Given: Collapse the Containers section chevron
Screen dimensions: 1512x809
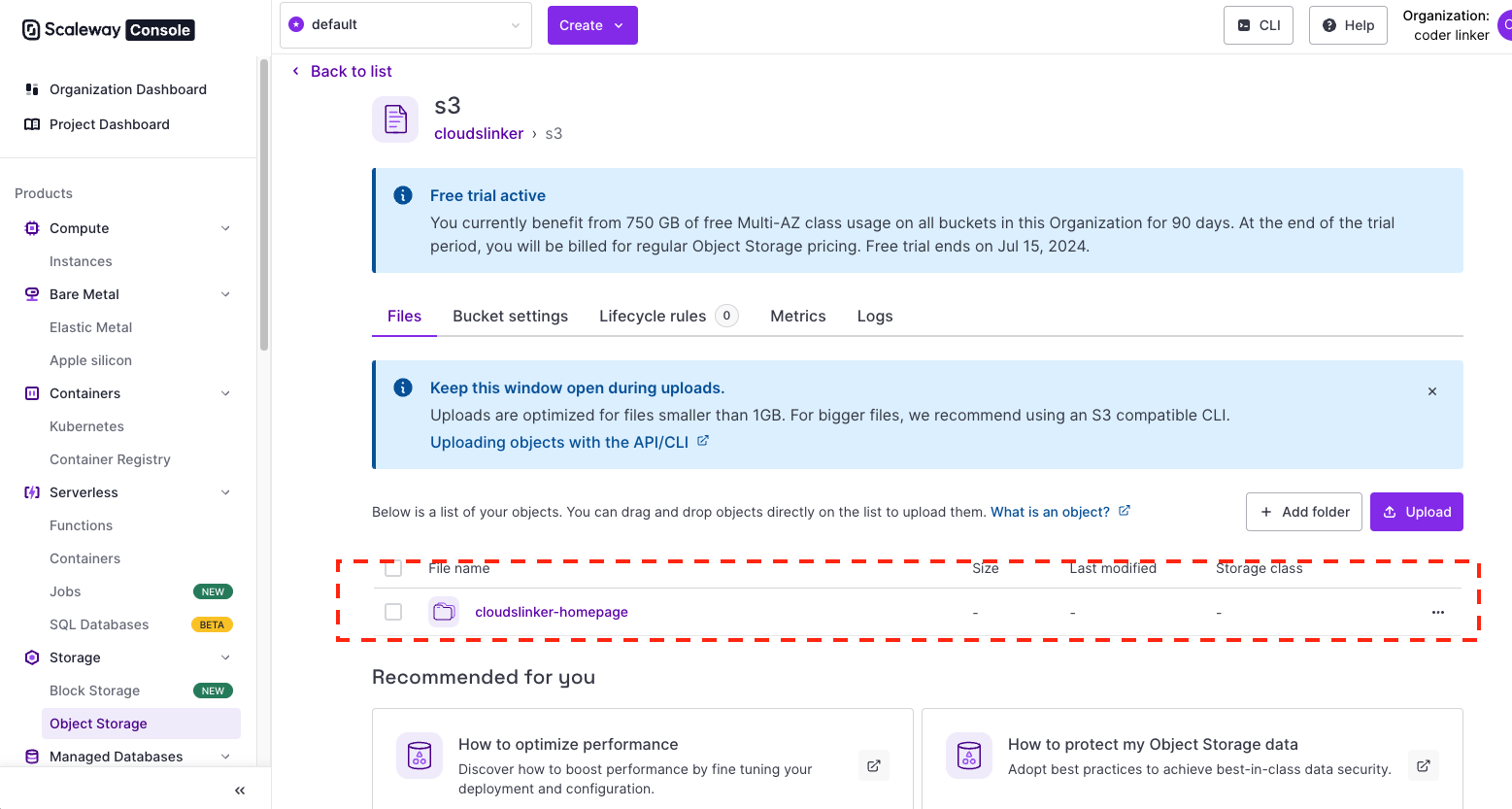Looking at the screenshot, I should (225, 393).
